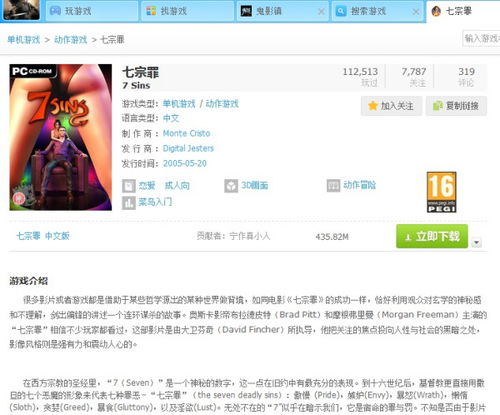Click the 鬼影镇 tab icon
The width and height of the screenshot is (500, 415).
(246, 11)
